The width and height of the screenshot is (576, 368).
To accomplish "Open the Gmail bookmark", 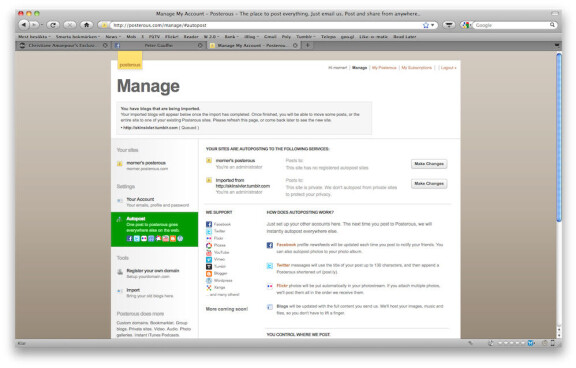I will [270, 37].
